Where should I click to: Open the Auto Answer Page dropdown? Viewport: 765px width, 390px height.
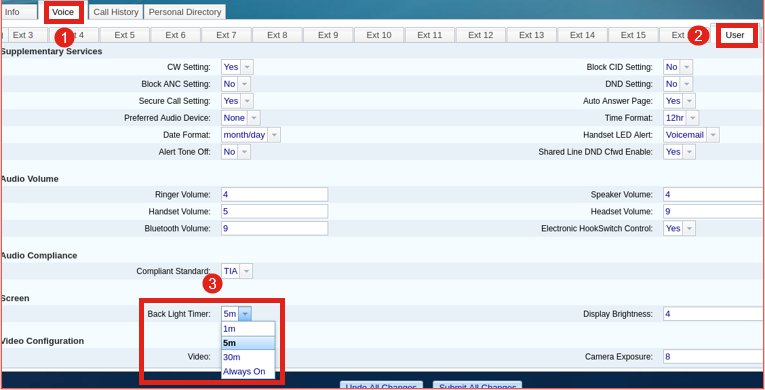point(679,101)
